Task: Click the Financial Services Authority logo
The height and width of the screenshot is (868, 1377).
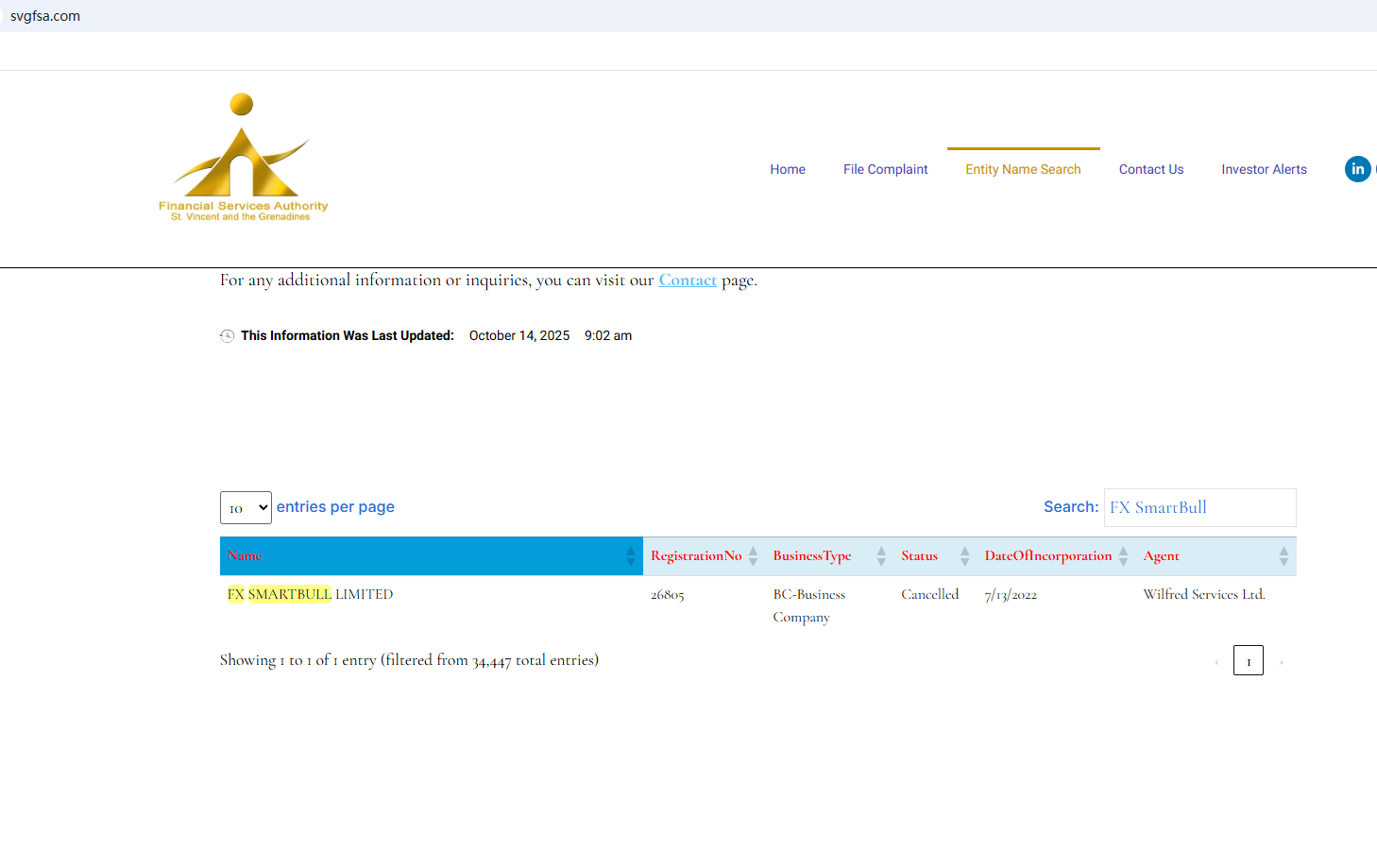Action: [x=243, y=158]
